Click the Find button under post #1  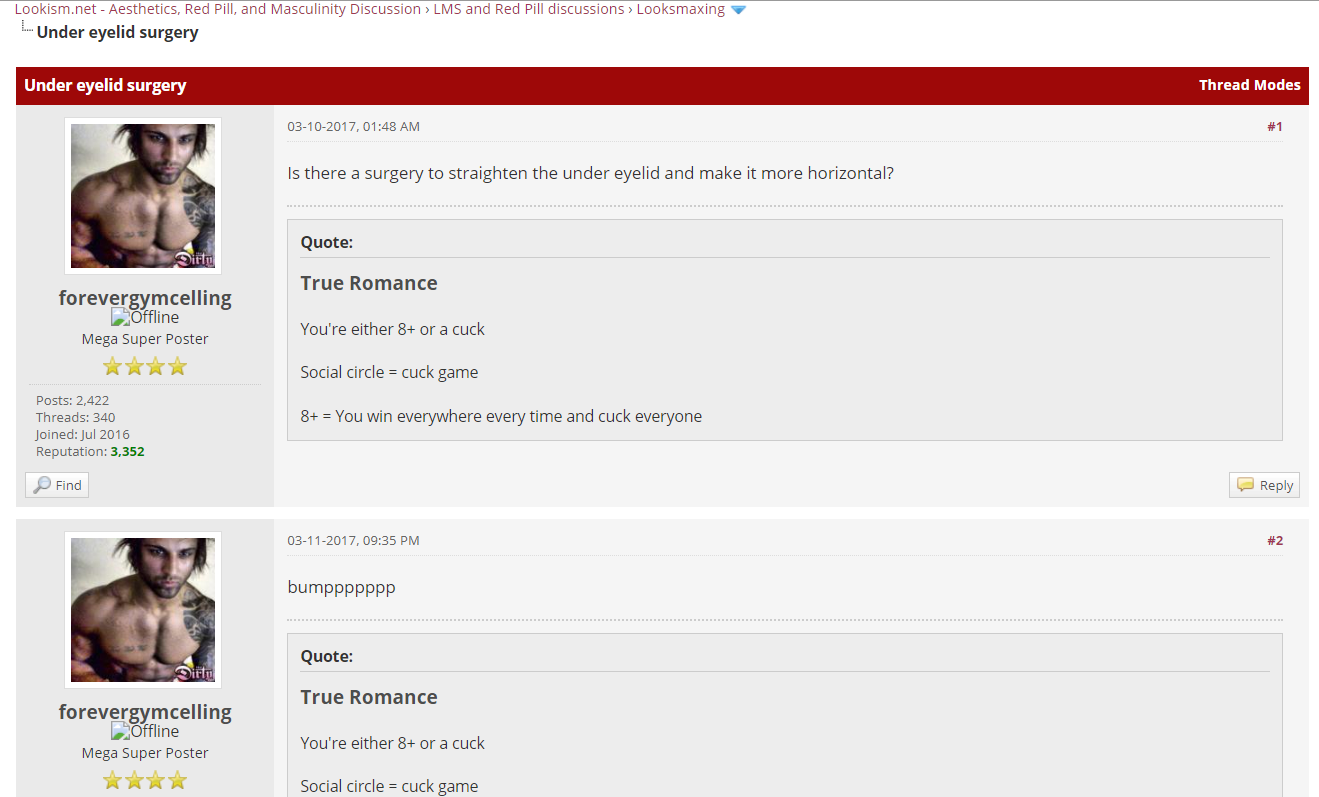click(57, 485)
